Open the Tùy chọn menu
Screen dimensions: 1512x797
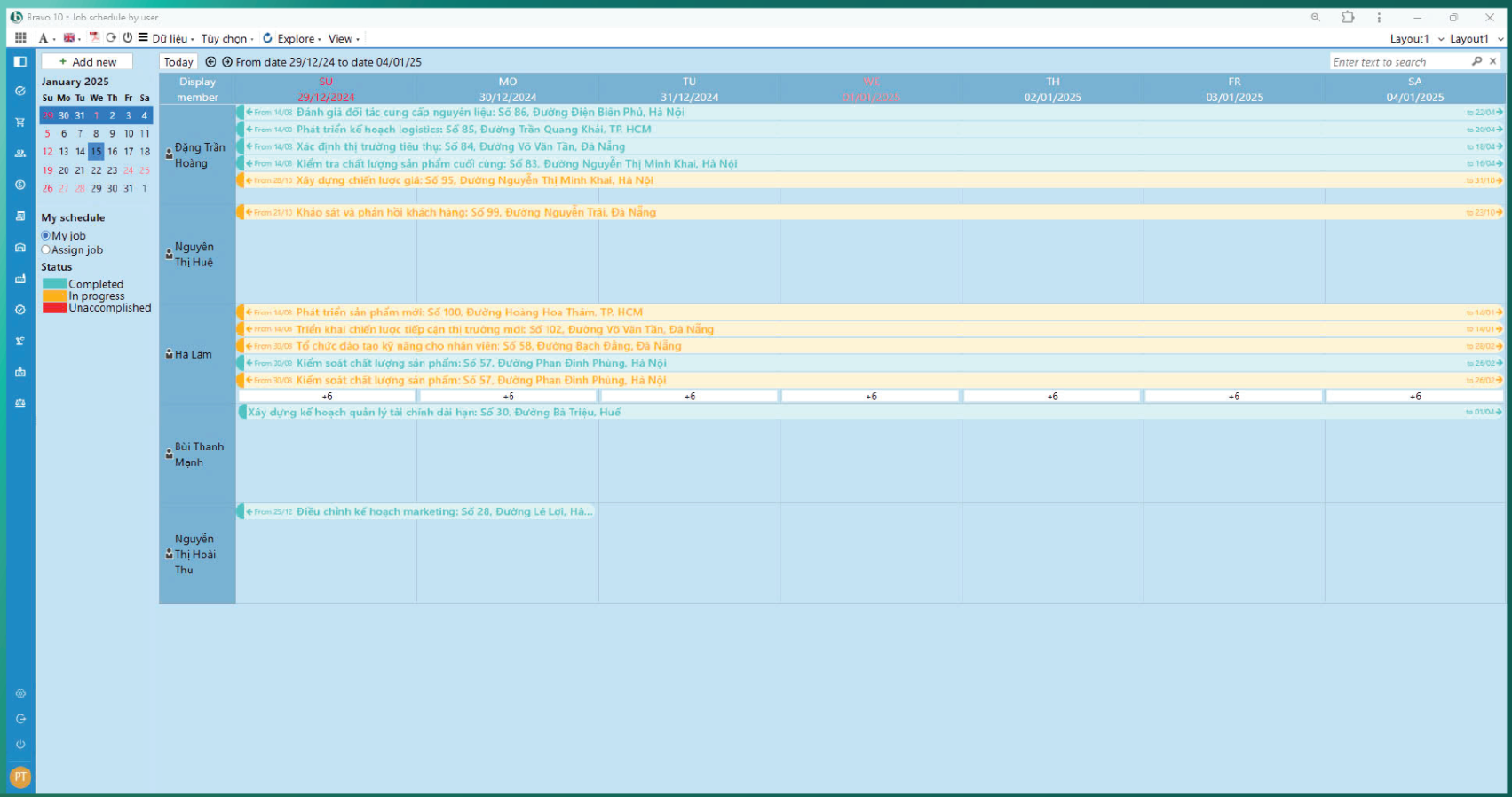226,38
